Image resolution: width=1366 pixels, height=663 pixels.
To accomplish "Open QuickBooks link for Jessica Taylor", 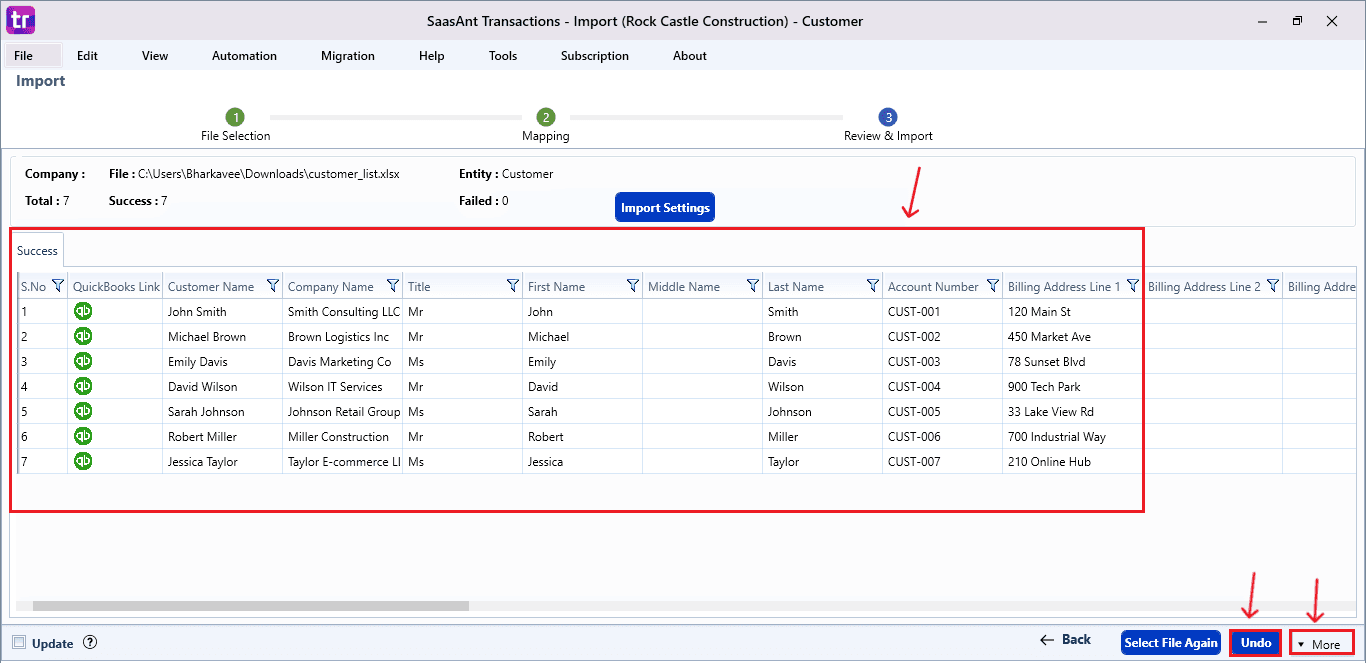I will click(83, 461).
